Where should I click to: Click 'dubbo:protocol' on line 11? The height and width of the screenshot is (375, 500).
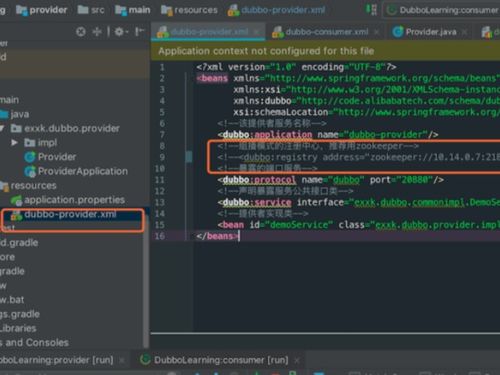tap(259, 180)
